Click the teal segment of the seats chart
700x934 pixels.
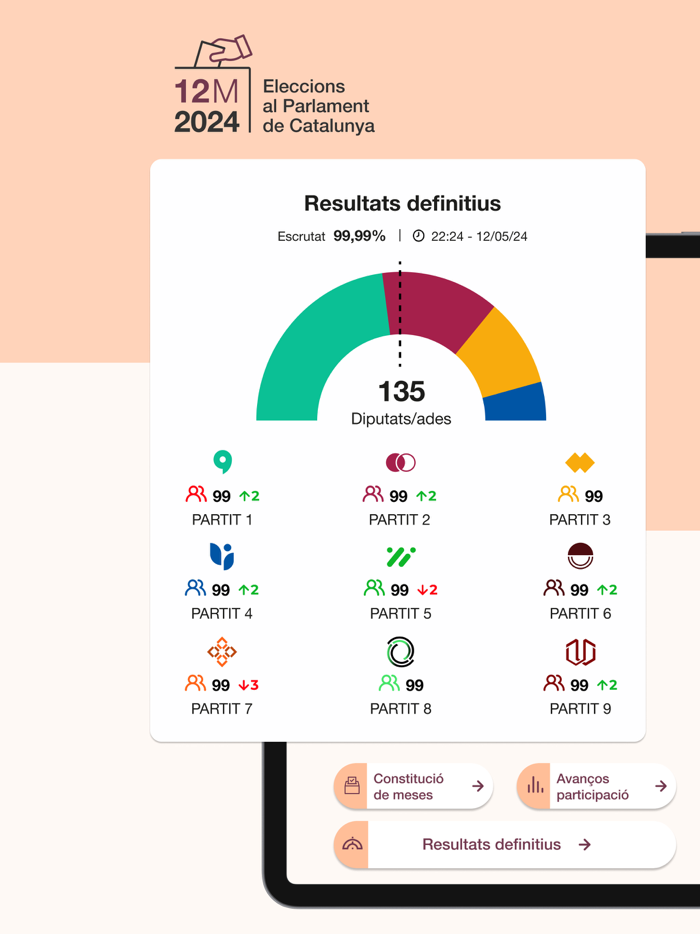click(300, 320)
